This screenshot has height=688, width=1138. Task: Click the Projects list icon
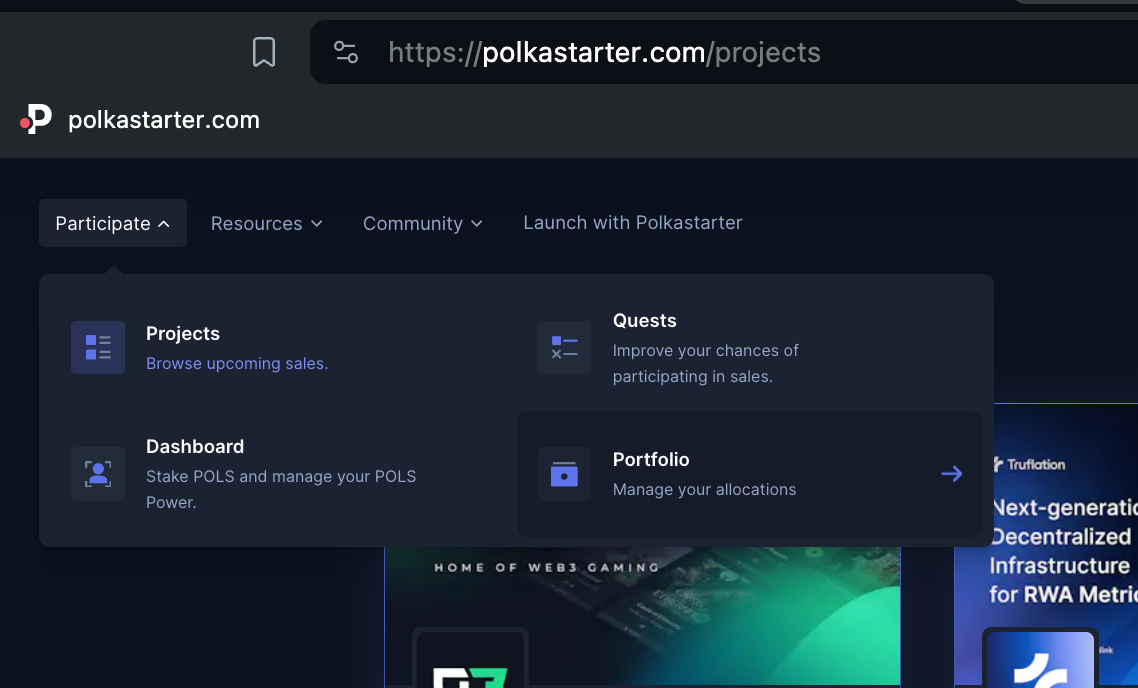click(98, 348)
